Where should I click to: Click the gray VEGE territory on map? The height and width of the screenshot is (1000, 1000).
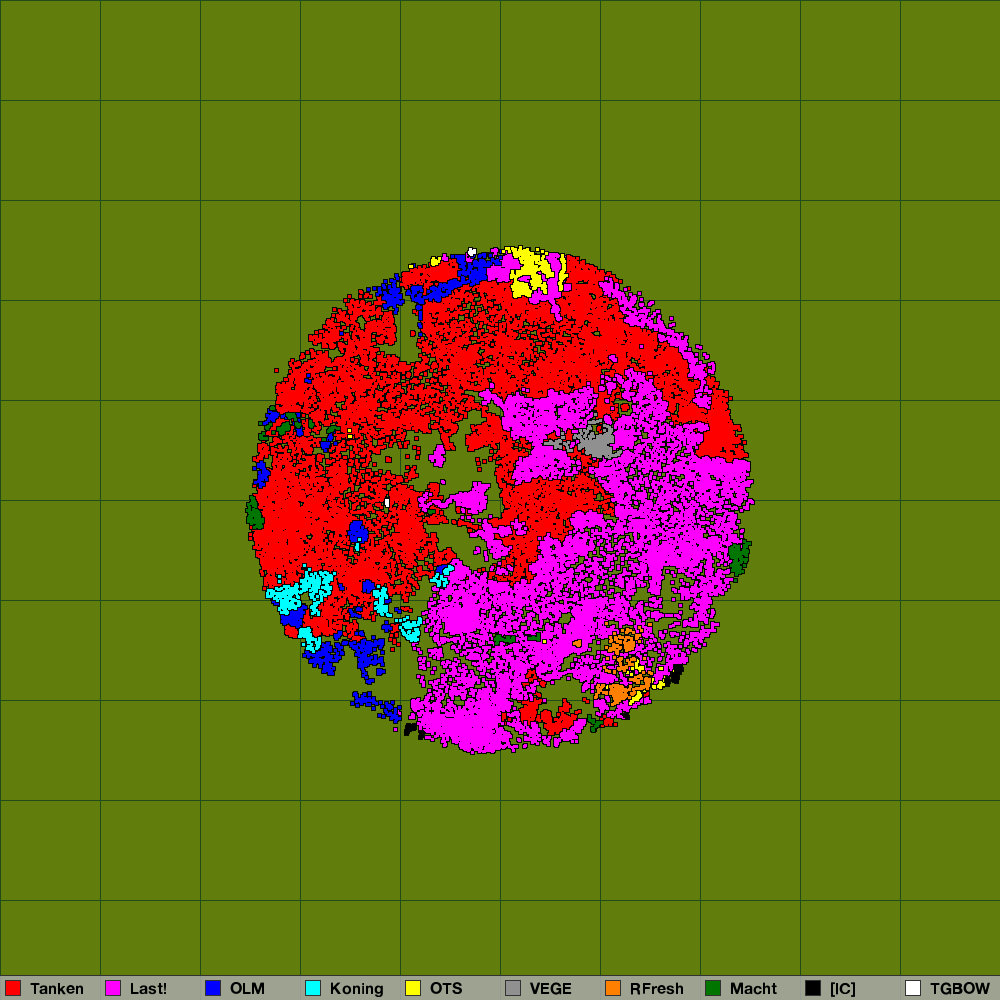[594, 440]
